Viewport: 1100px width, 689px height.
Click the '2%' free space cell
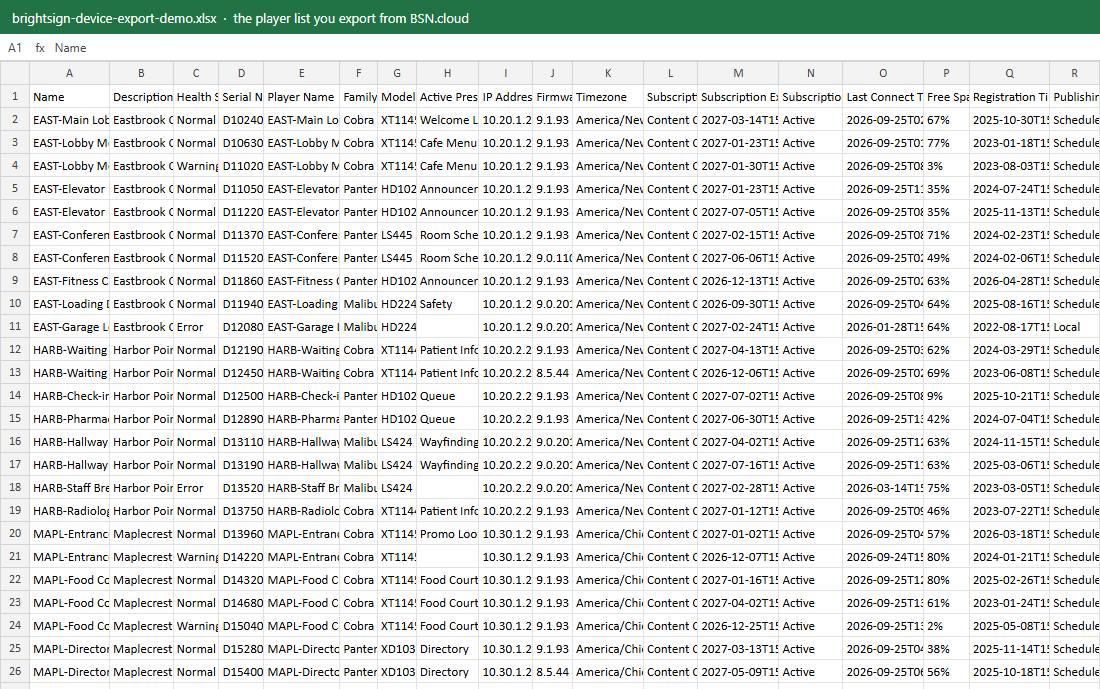point(946,626)
